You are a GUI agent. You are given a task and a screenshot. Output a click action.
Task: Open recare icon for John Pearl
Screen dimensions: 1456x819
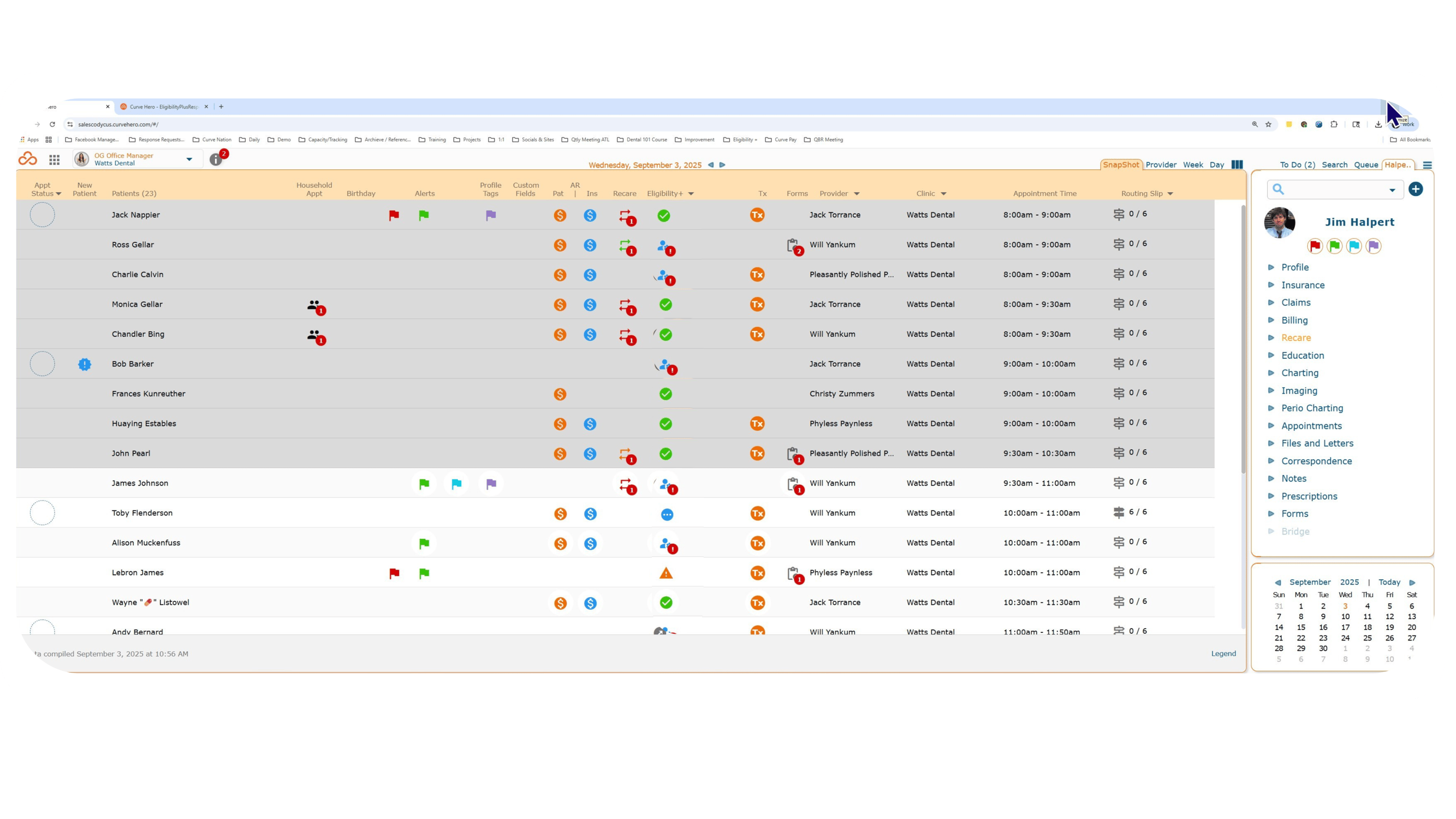point(626,455)
